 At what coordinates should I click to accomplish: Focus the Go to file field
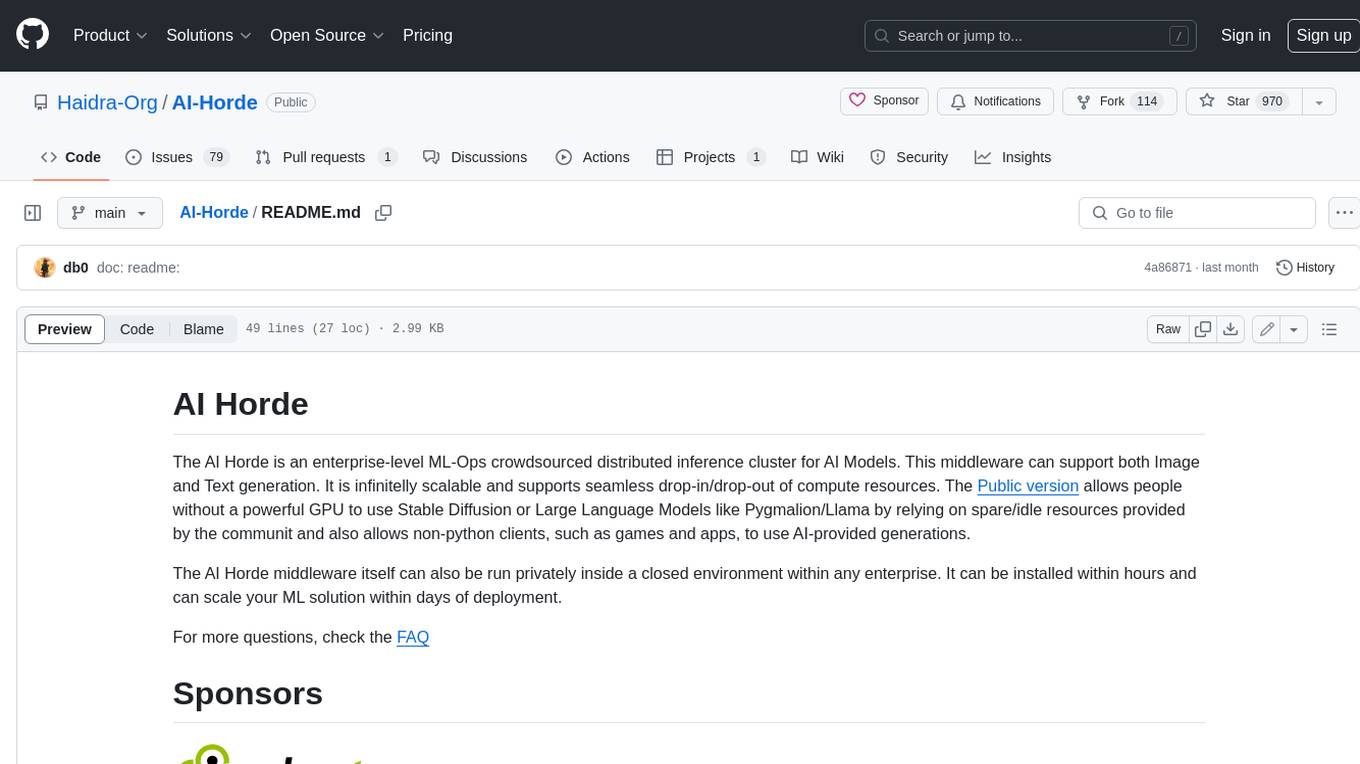coord(1197,213)
